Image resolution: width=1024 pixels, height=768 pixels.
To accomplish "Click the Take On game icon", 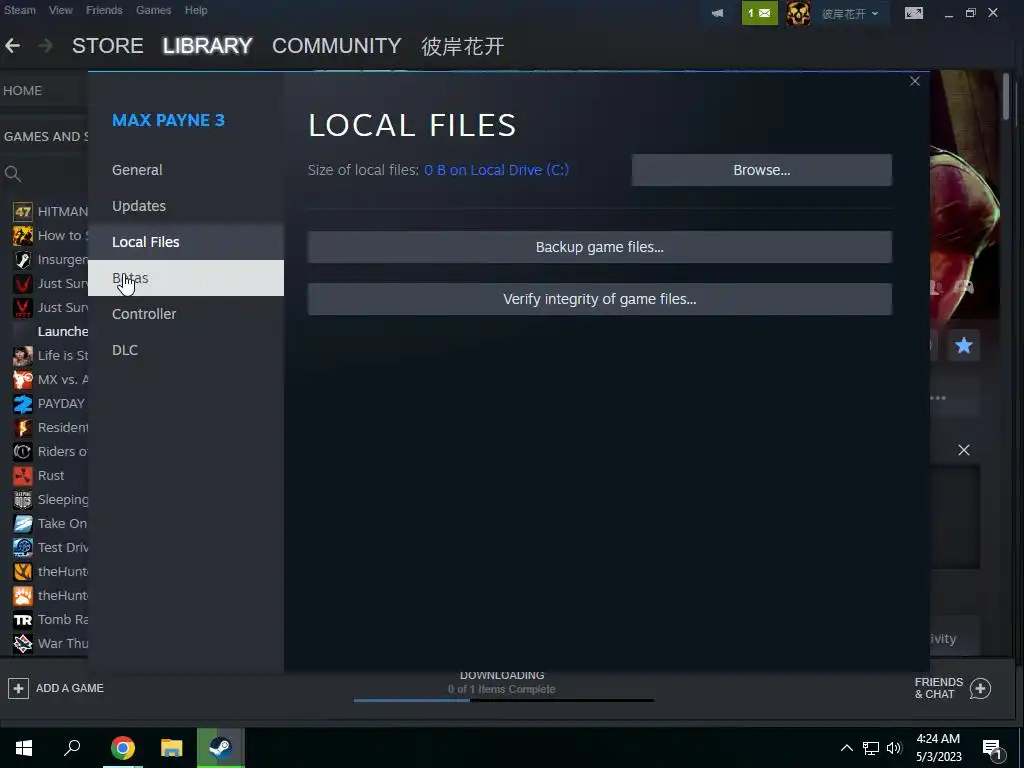I will point(23,524).
